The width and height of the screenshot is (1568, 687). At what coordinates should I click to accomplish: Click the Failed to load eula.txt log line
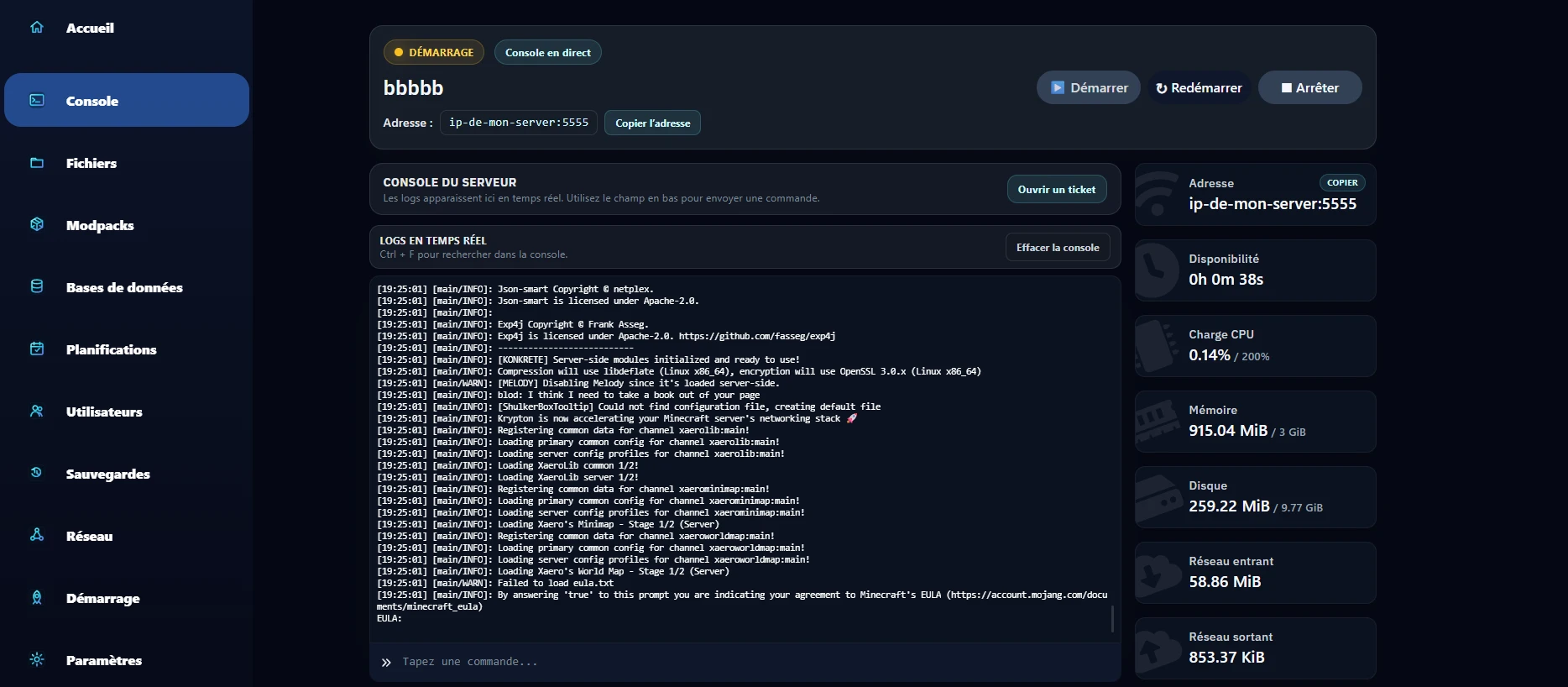[495, 583]
